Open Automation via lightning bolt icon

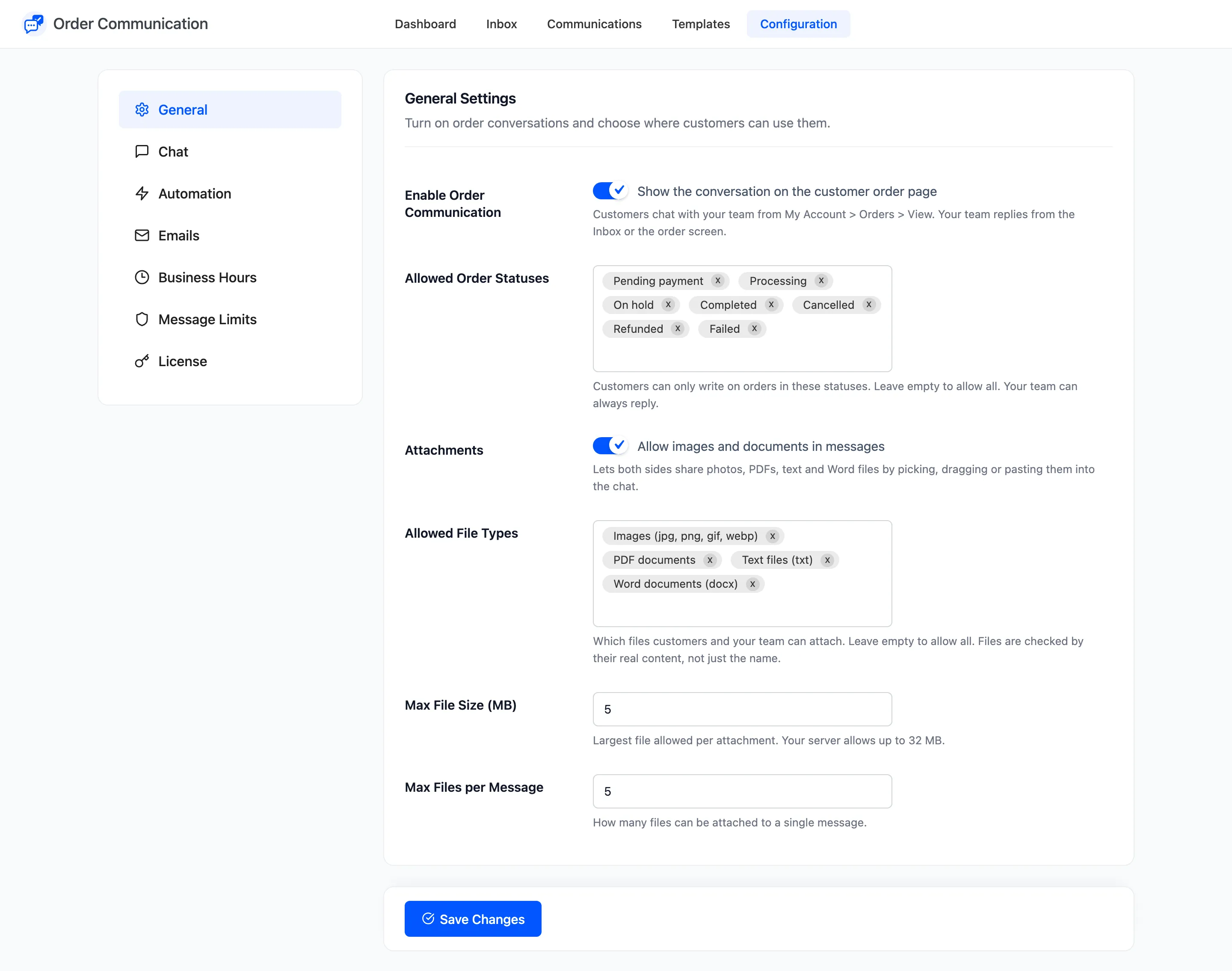[142, 193]
